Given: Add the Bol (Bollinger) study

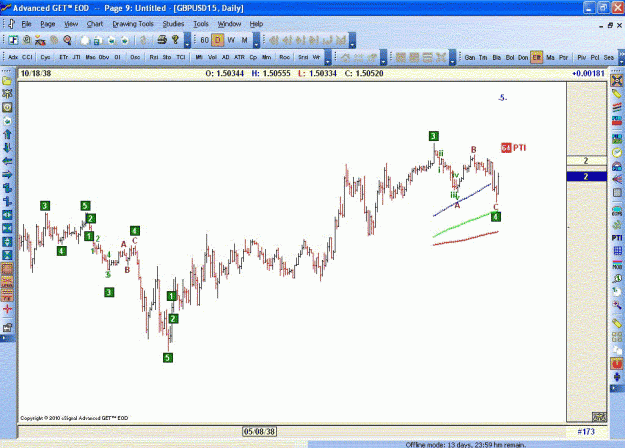Looking at the screenshot, I should tap(510, 57).
